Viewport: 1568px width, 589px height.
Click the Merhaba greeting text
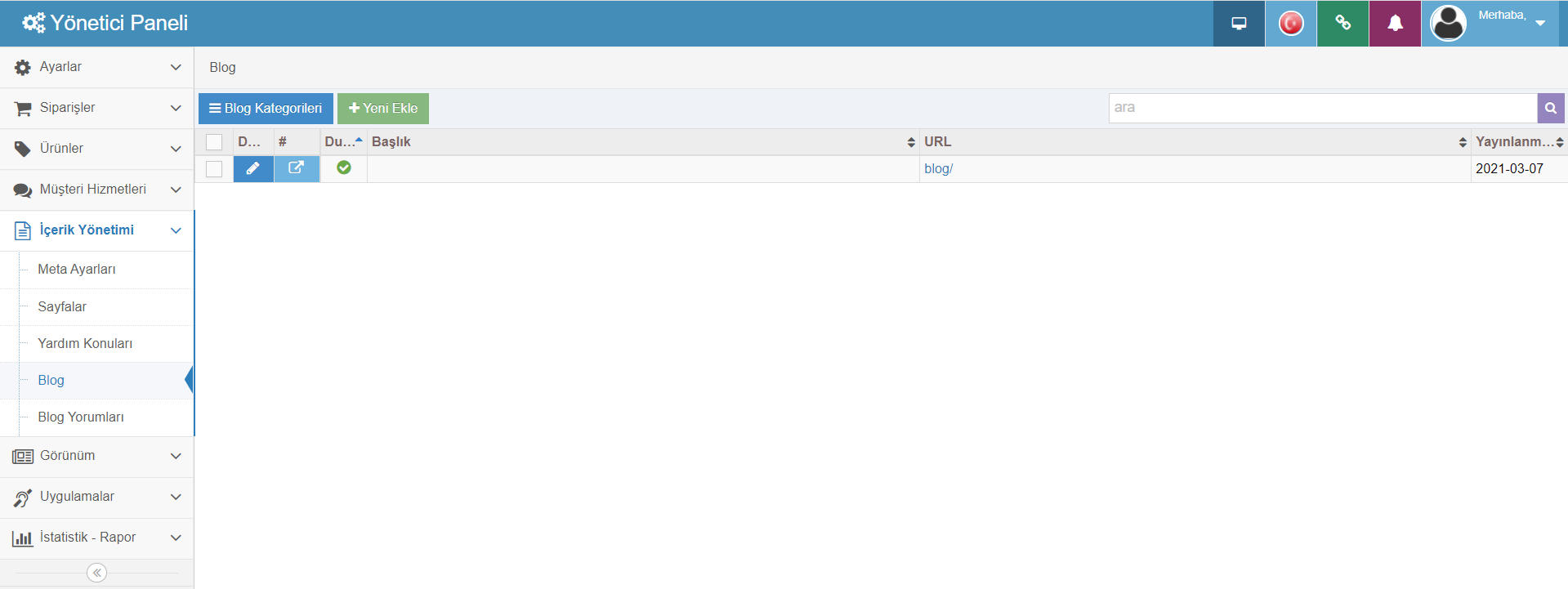[x=1502, y=15]
